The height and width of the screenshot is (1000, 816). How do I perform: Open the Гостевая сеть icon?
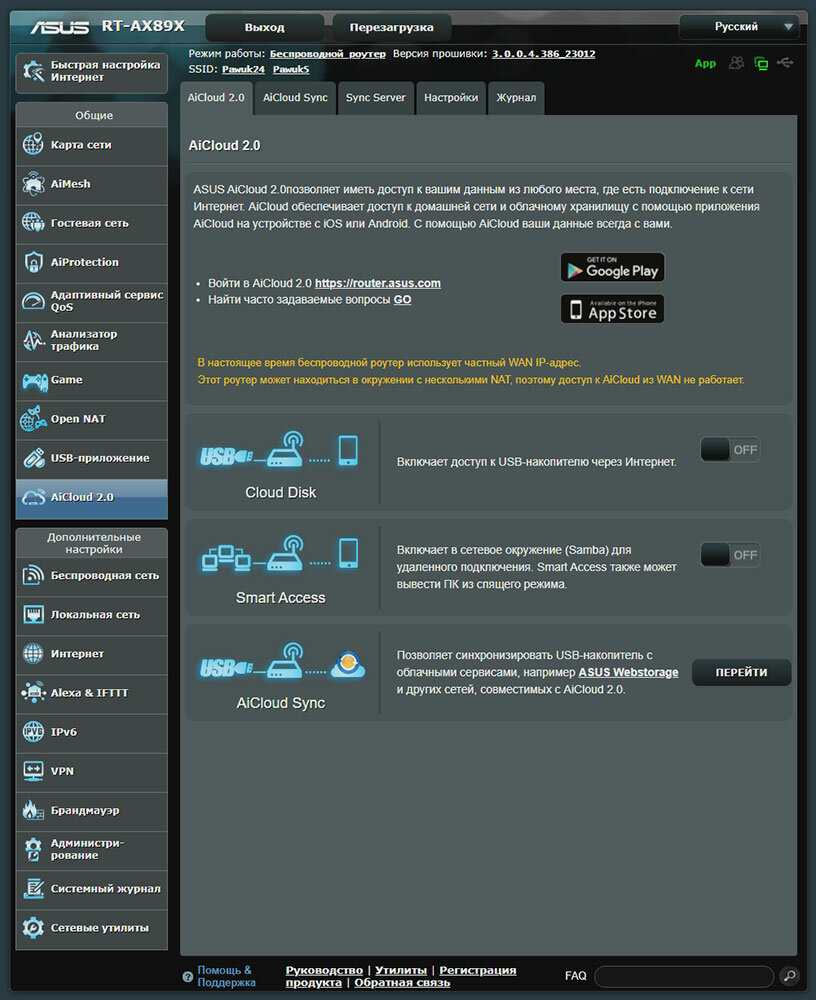click(x=33, y=223)
